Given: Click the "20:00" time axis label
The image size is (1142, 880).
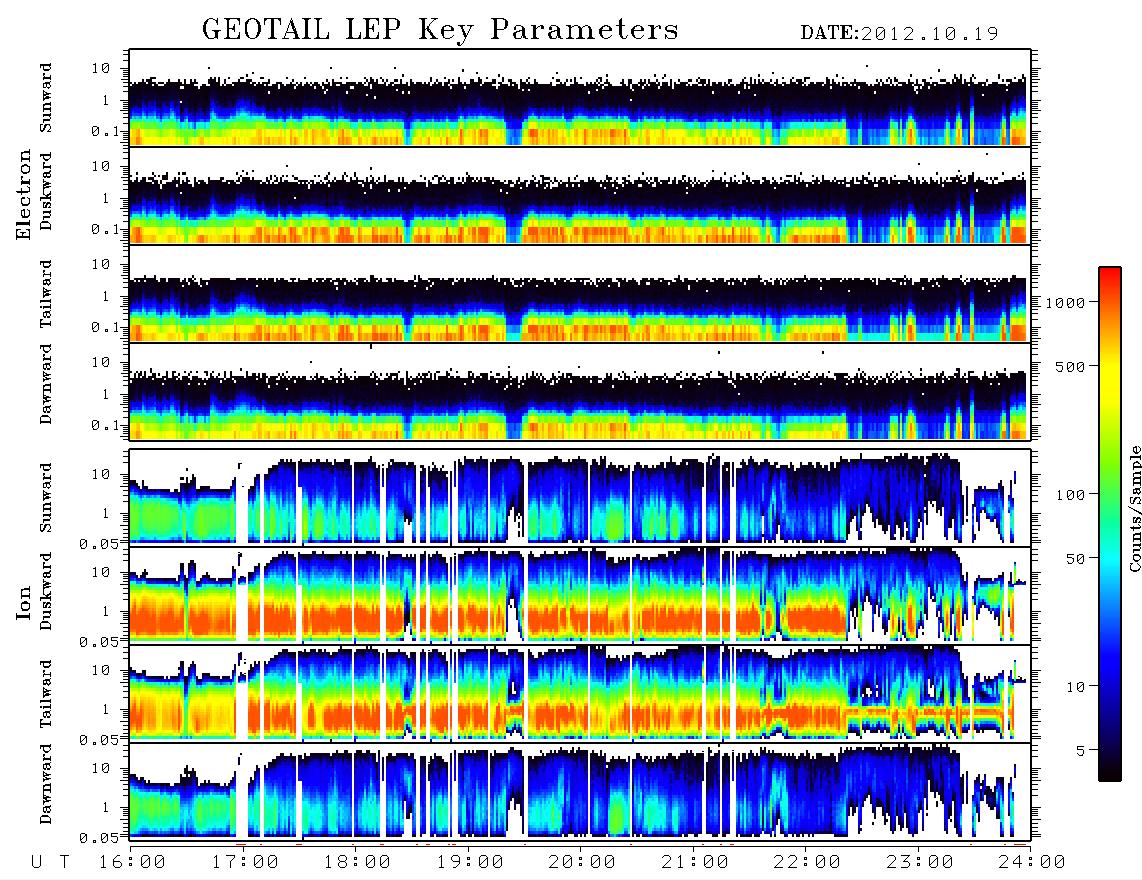Looking at the screenshot, I should pyautogui.click(x=583, y=862).
